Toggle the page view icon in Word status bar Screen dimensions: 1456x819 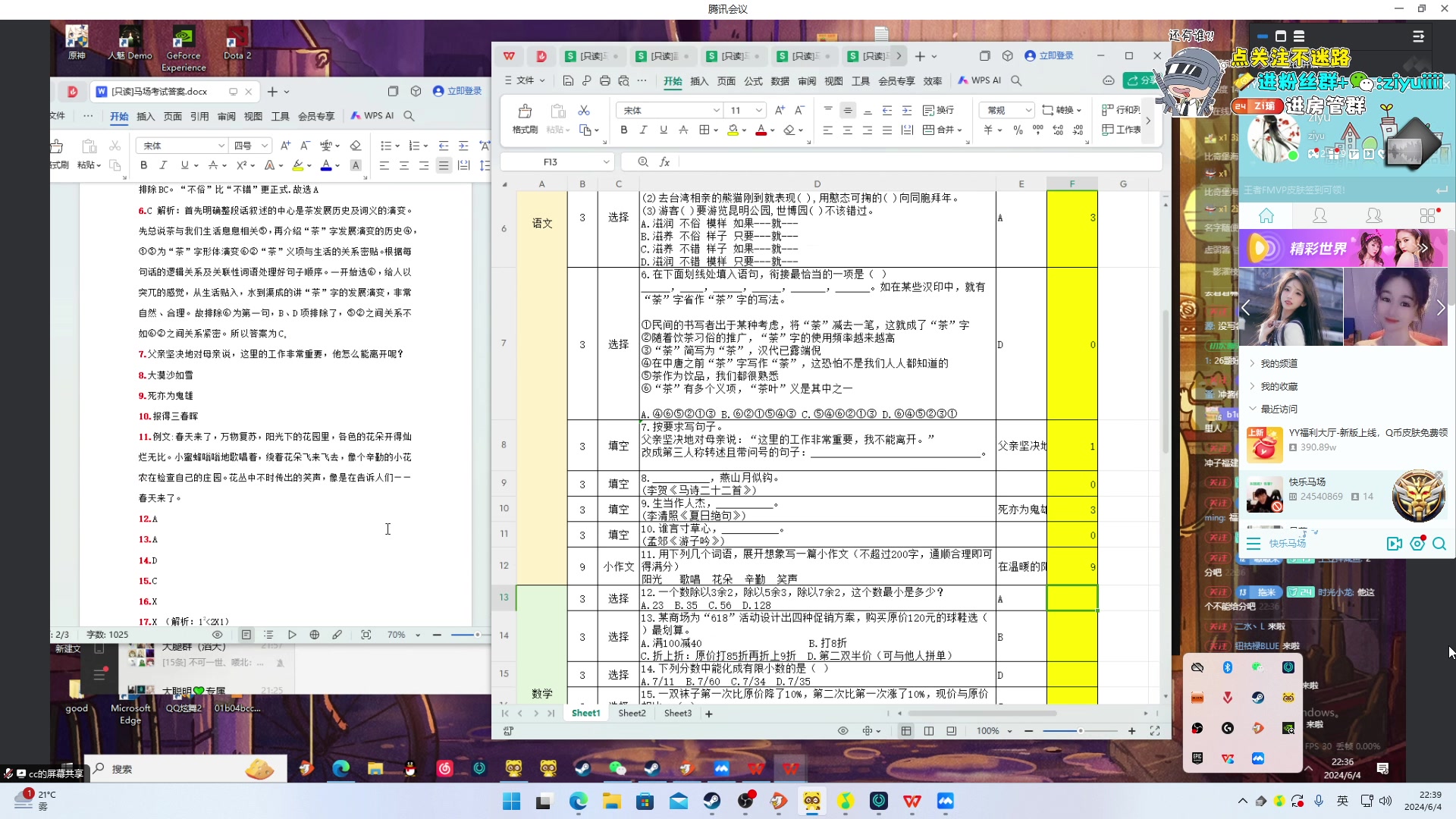coord(246,635)
